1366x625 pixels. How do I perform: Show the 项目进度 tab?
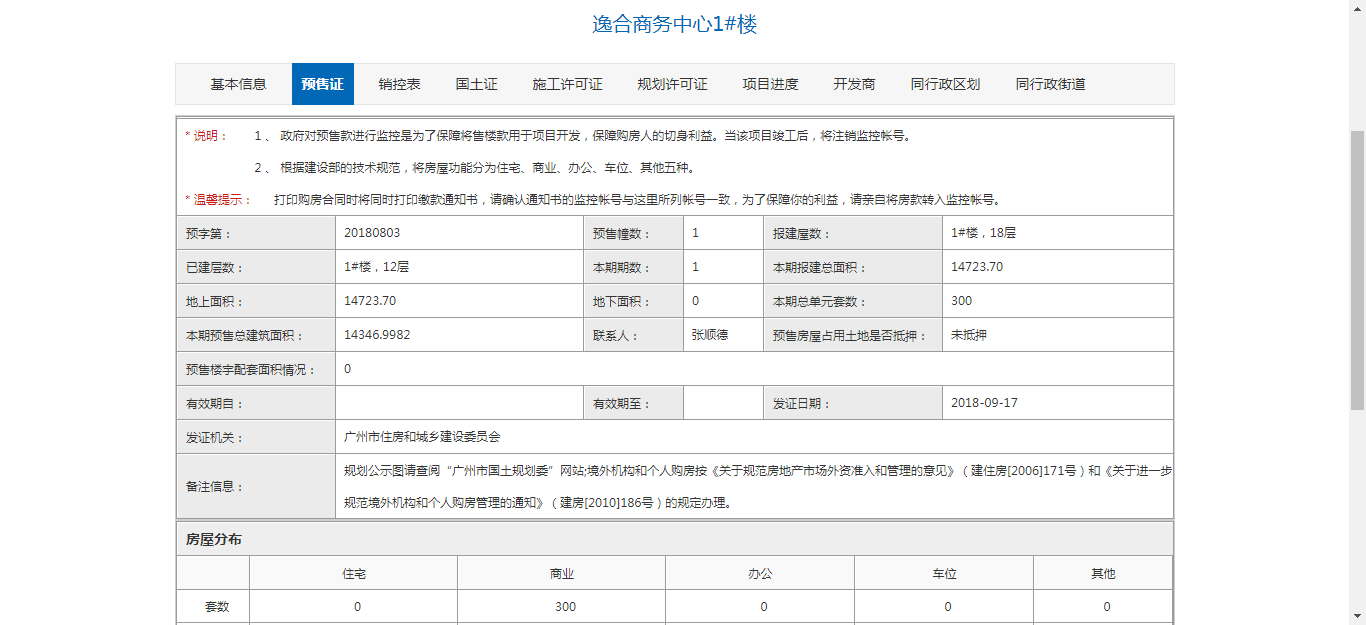[x=770, y=84]
